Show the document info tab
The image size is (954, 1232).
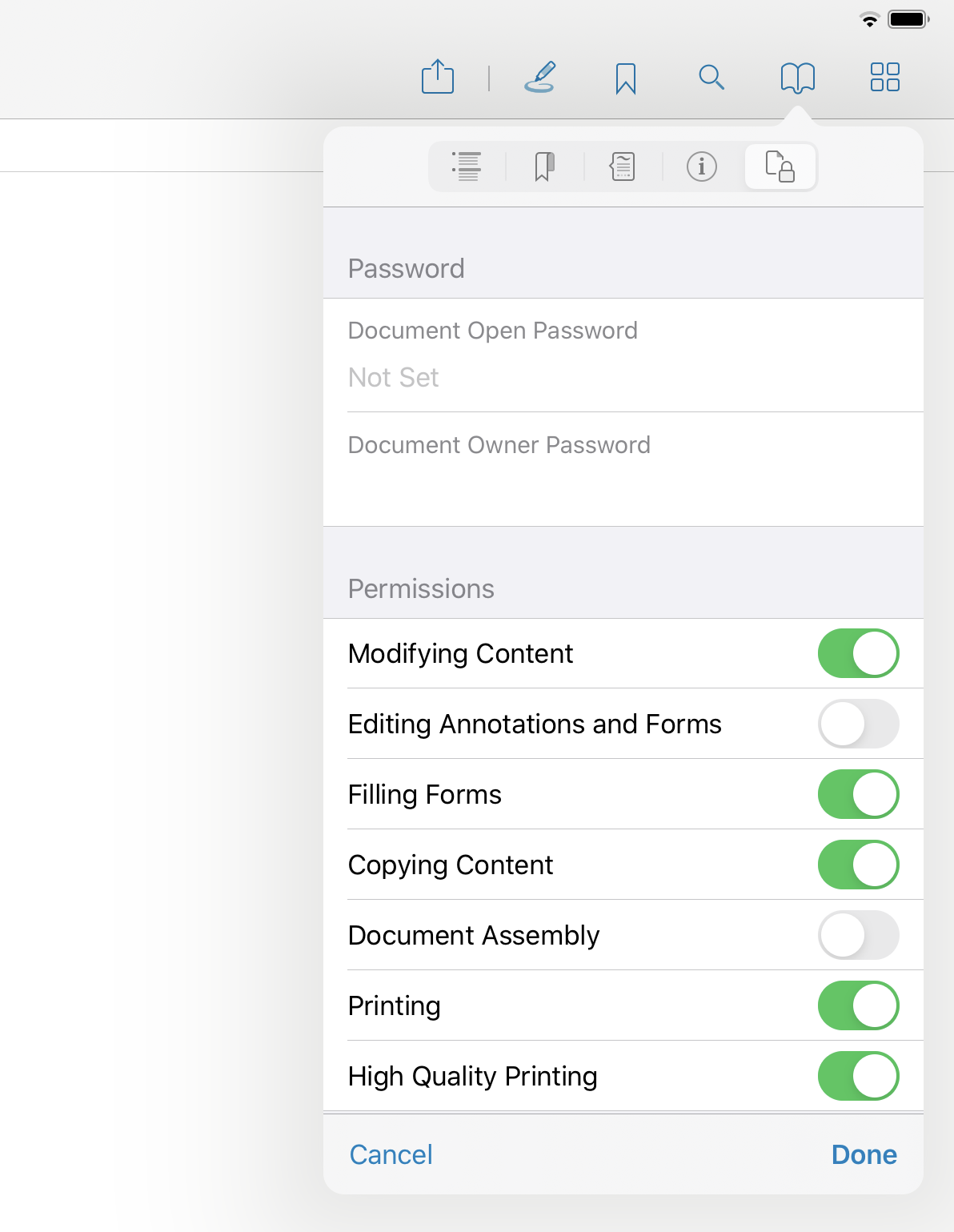coord(702,167)
